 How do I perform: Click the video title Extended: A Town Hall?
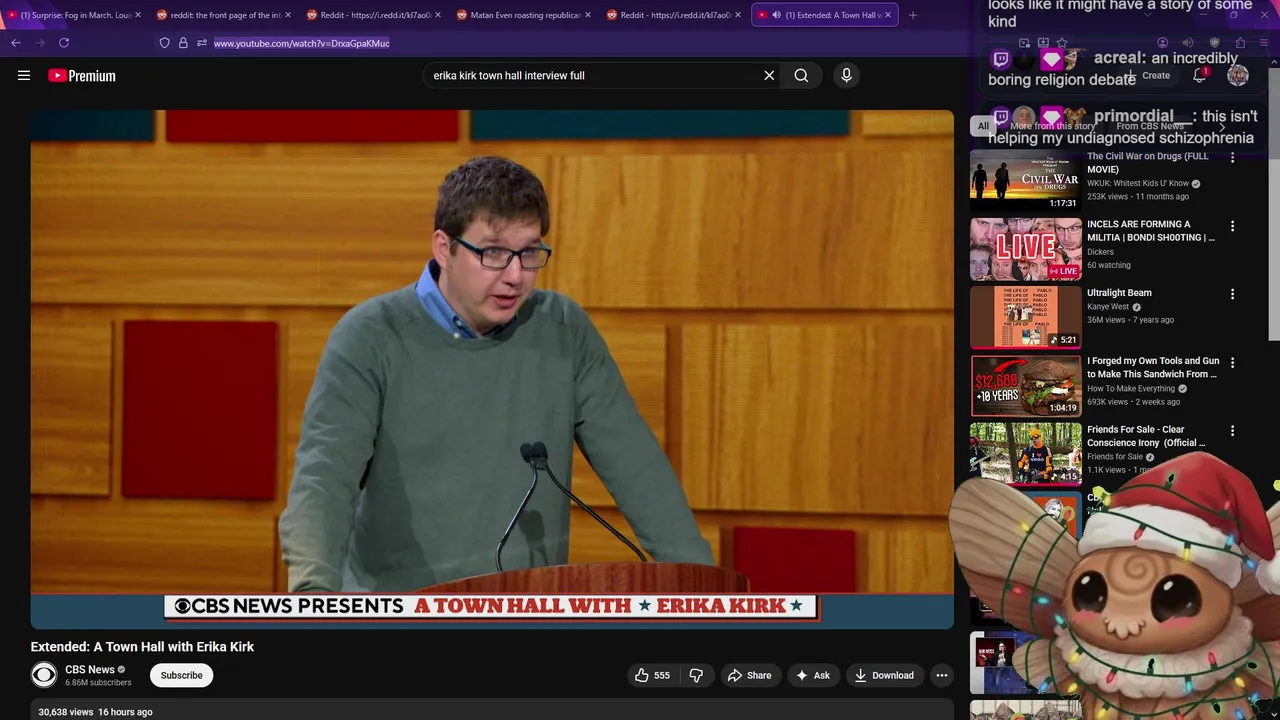[142, 647]
